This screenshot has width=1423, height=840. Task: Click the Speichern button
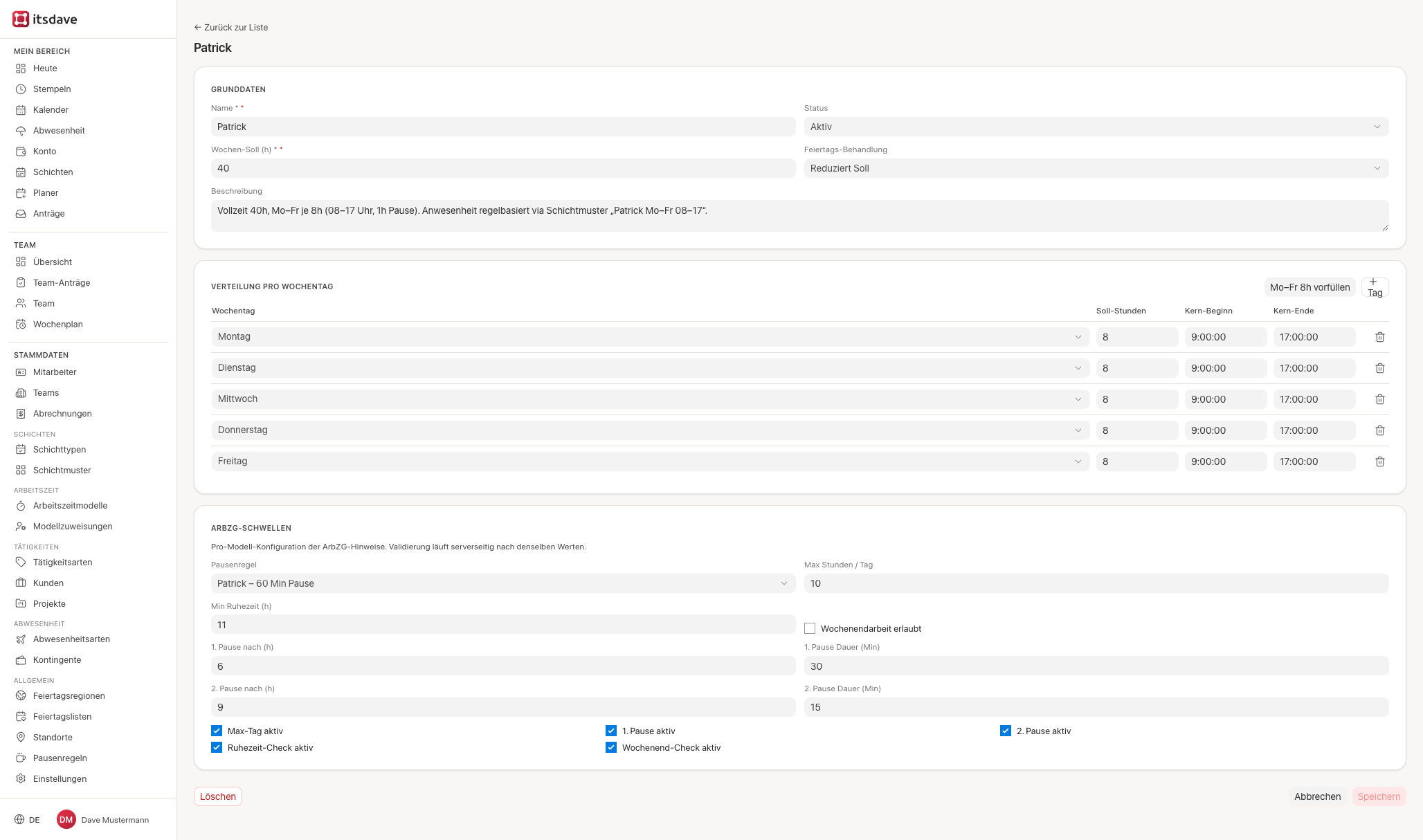1379,796
